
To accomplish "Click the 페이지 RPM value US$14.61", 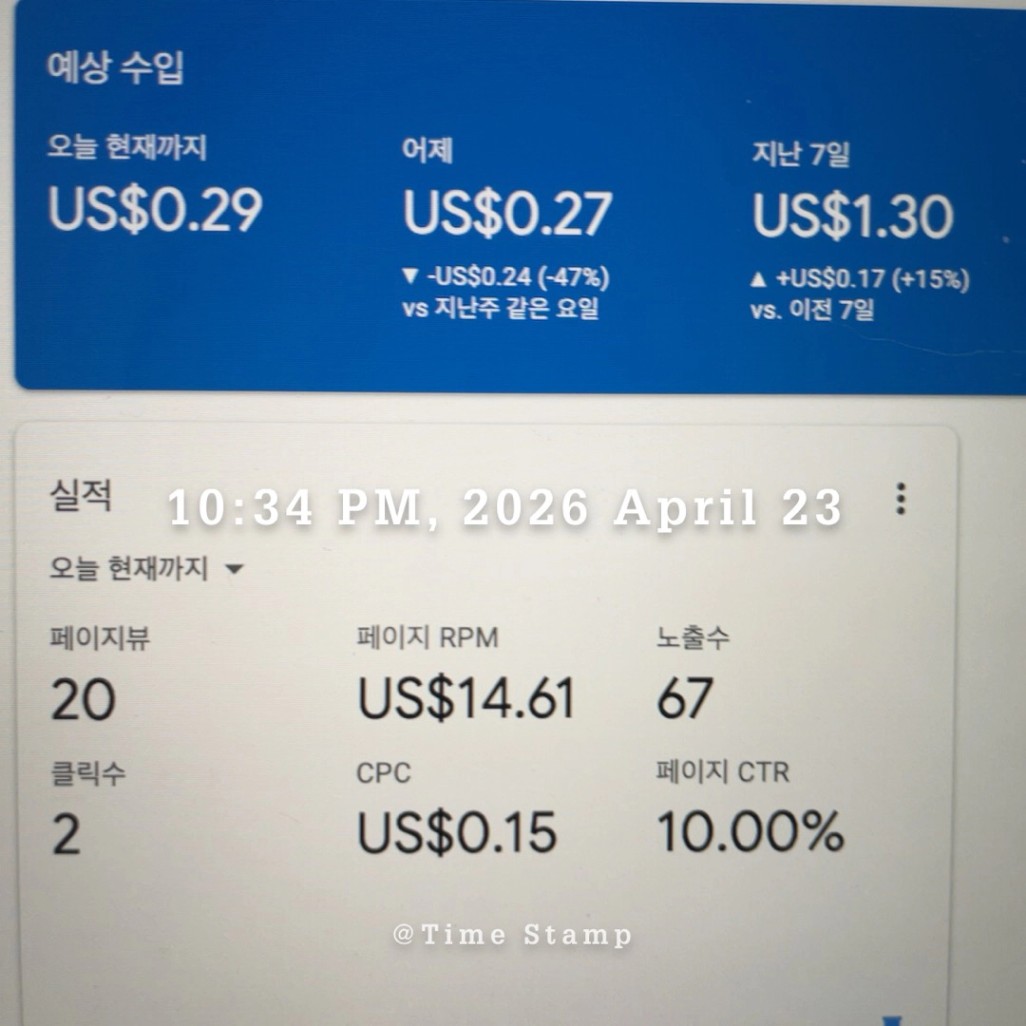I will click(x=466, y=698).
